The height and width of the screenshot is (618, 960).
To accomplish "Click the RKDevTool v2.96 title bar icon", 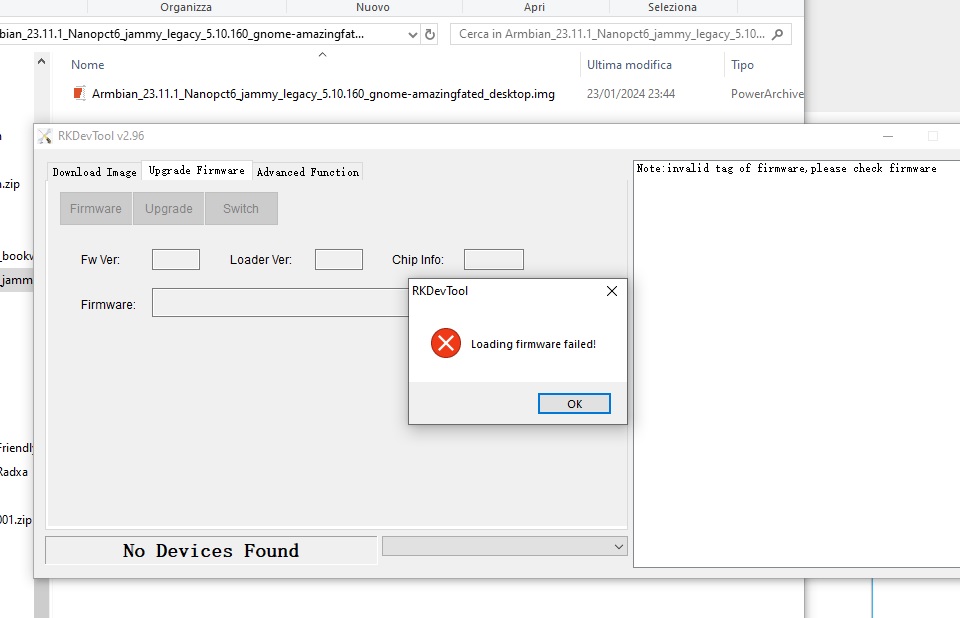I will click(45, 136).
